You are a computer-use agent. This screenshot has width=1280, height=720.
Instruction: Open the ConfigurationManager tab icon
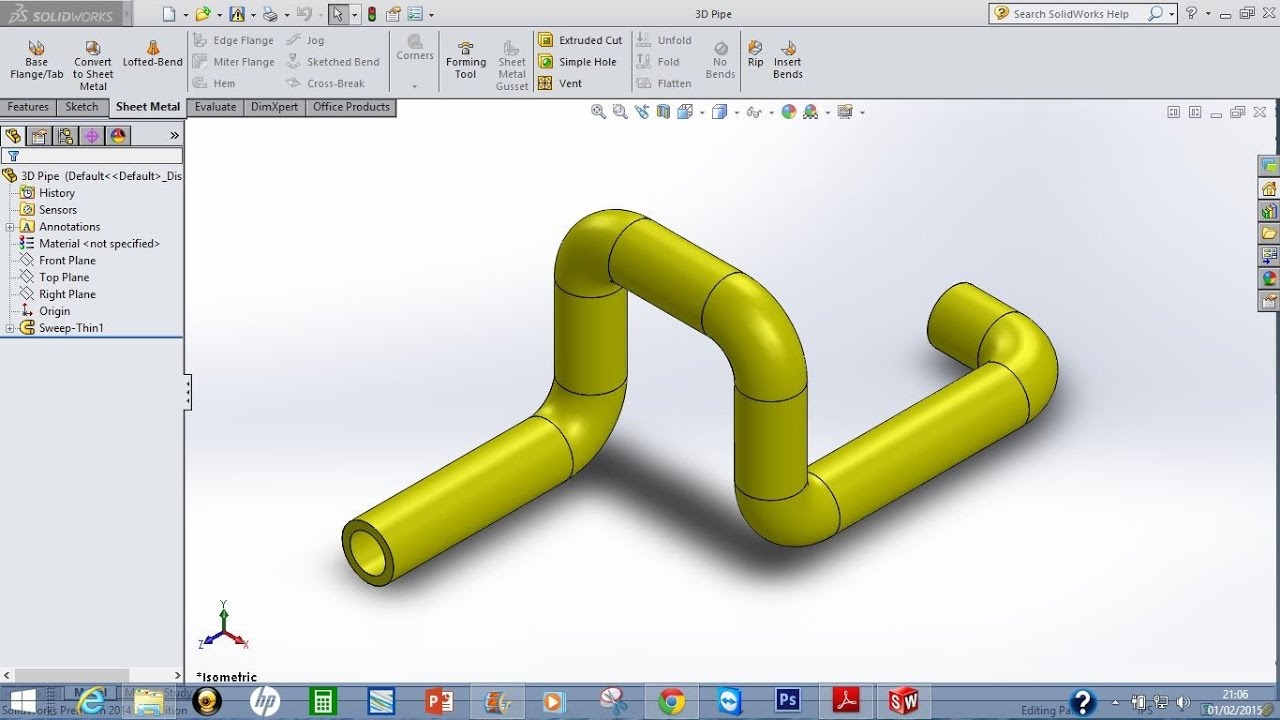66,136
